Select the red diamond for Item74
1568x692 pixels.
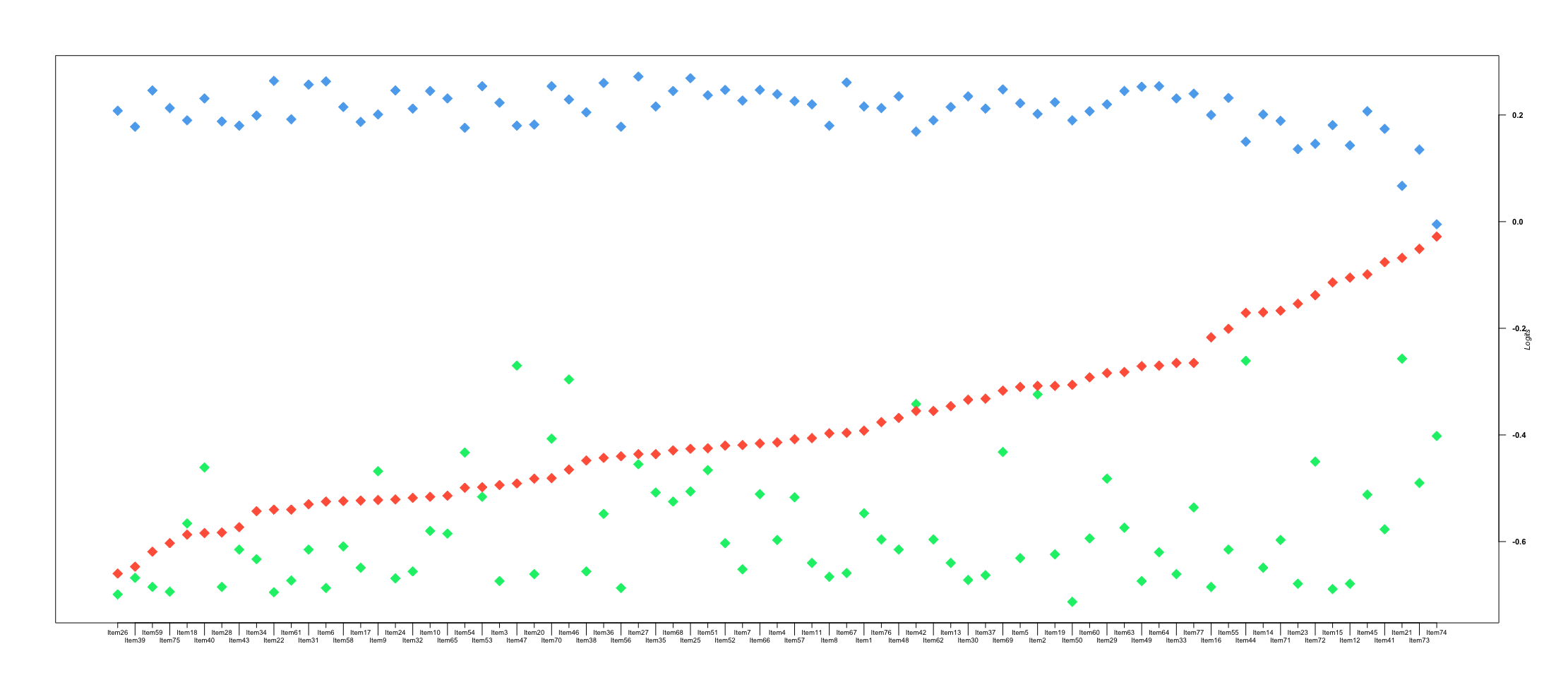[x=1436, y=237]
